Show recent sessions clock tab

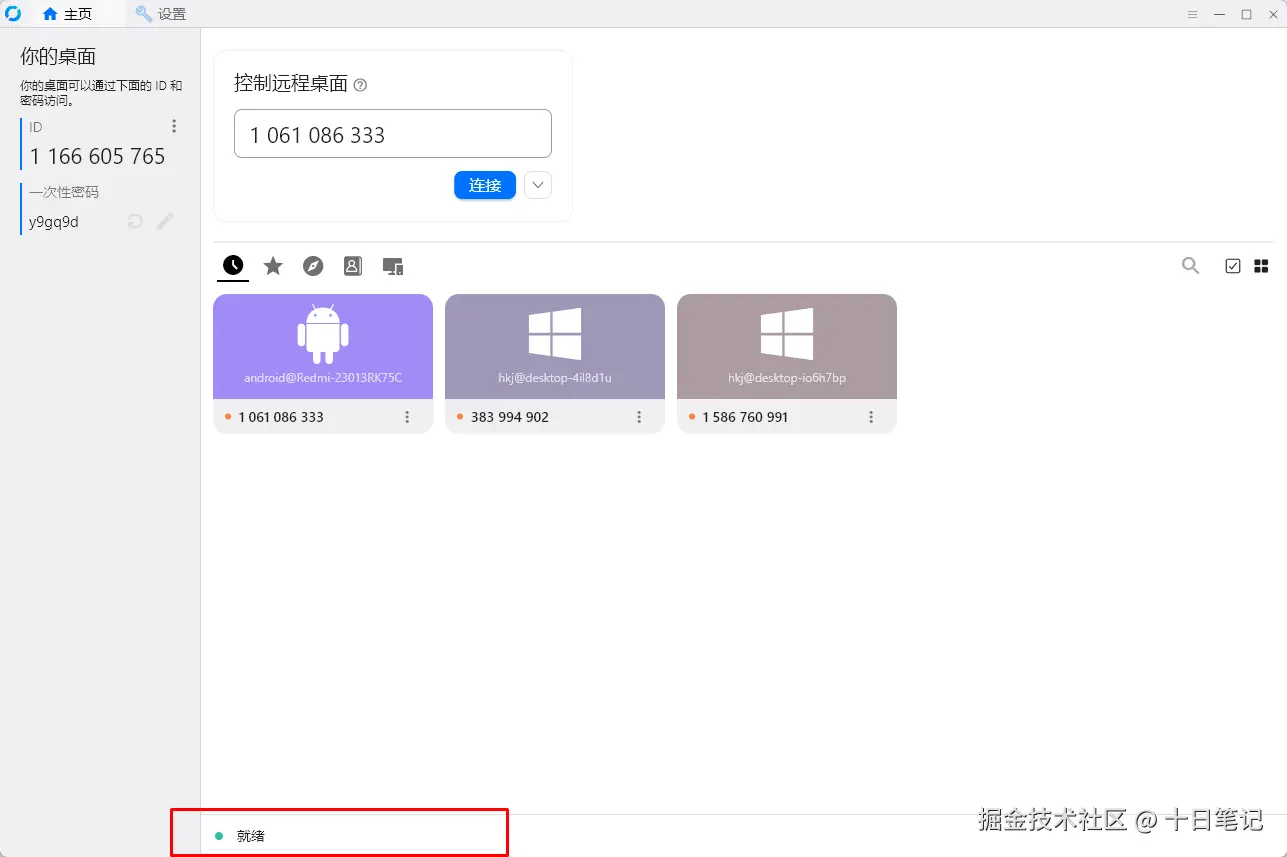click(x=233, y=265)
